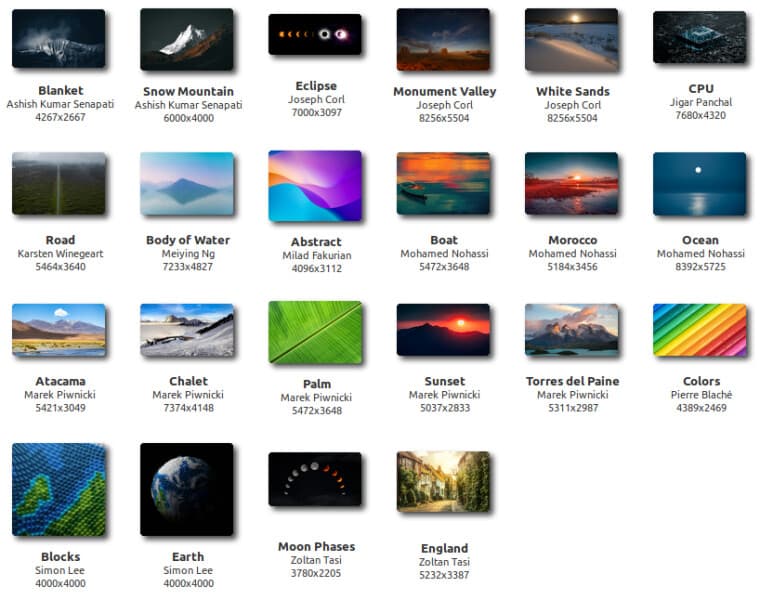The width and height of the screenshot is (760, 600).
Task: Select the Morocco sunset wallpaper
Action: coord(571,184)
